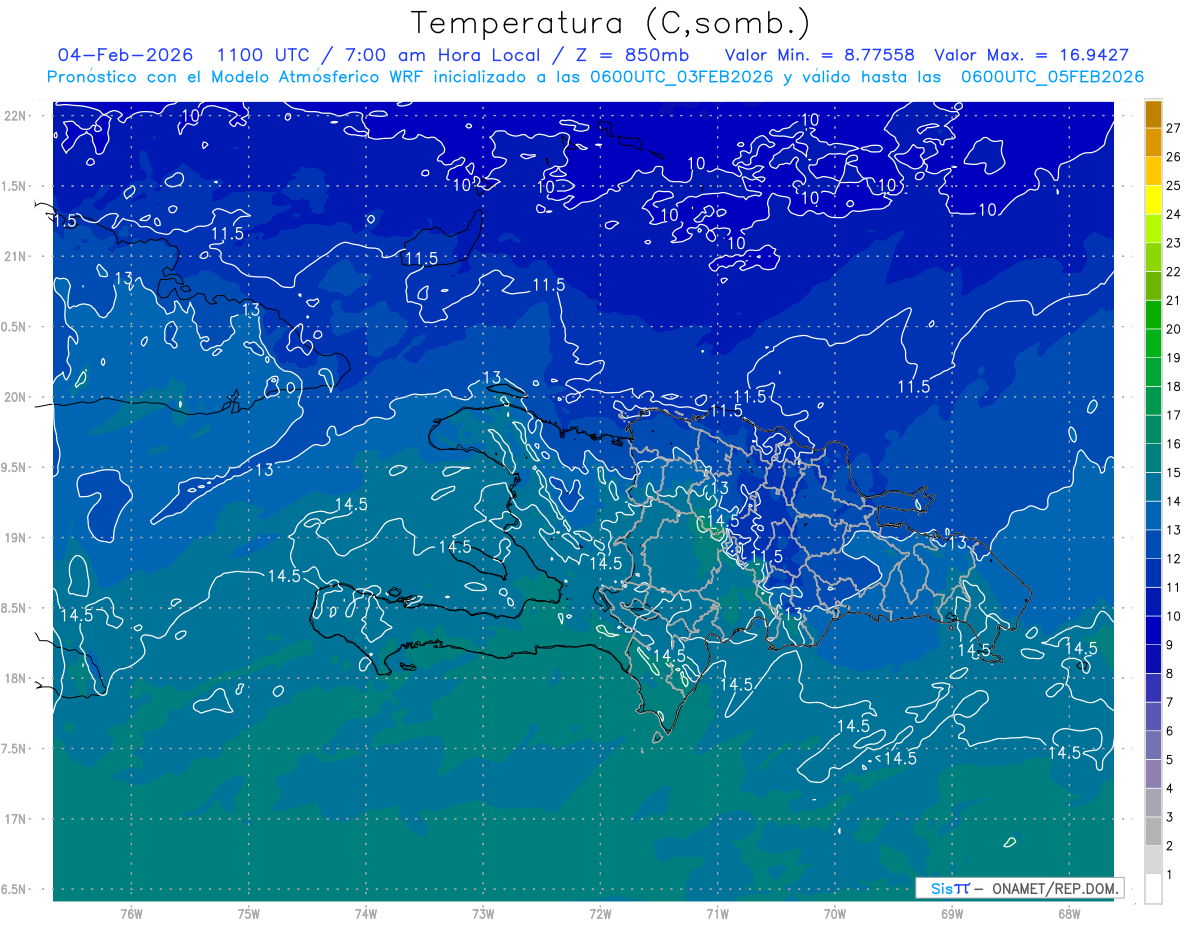Image resolution: width=1200 pixels, height=927 pixels.
Task: Click the colorbar scale label '27'
Action: tap(1174, 128)
